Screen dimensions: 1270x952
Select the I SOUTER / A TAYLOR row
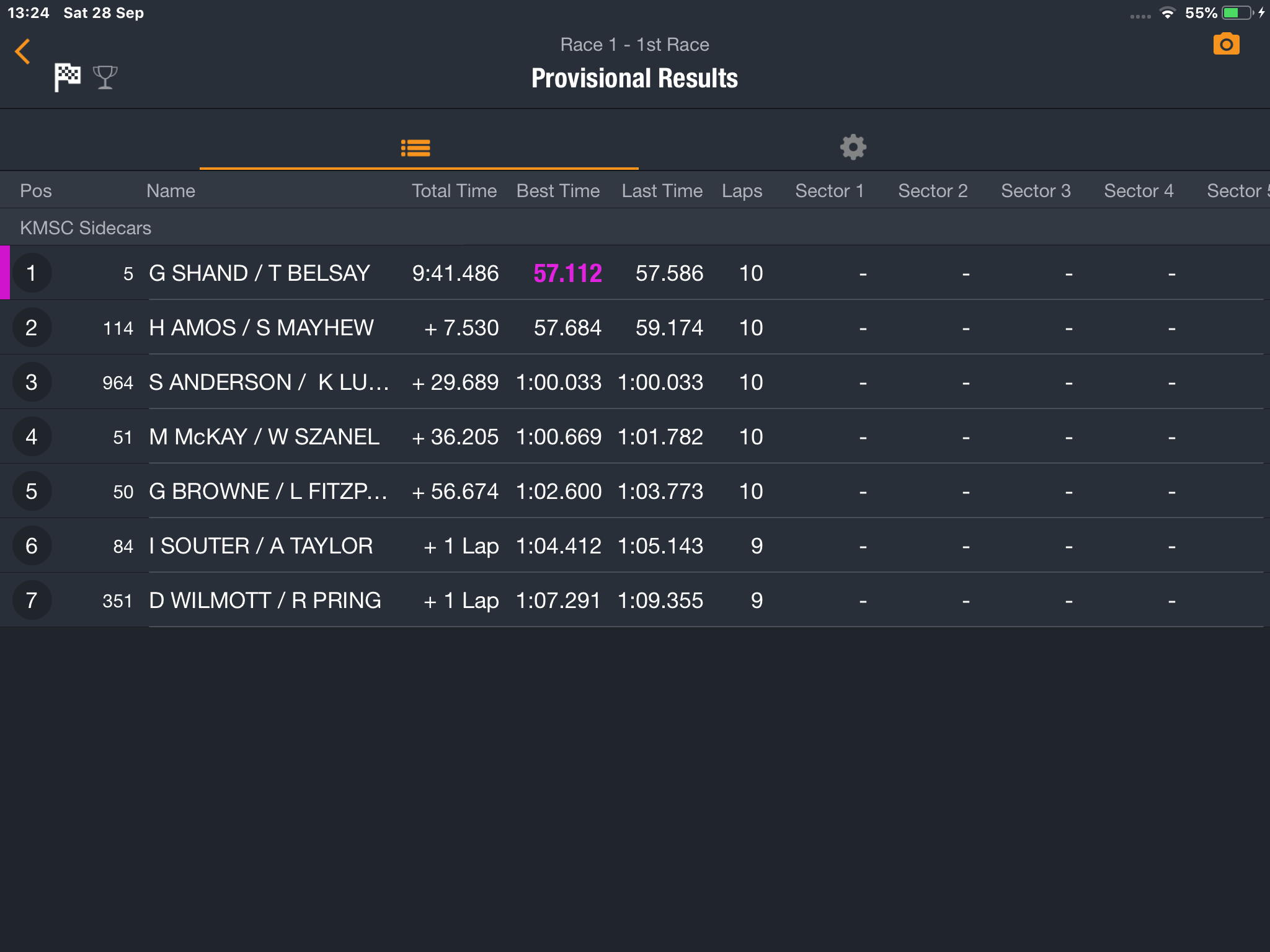635,545
